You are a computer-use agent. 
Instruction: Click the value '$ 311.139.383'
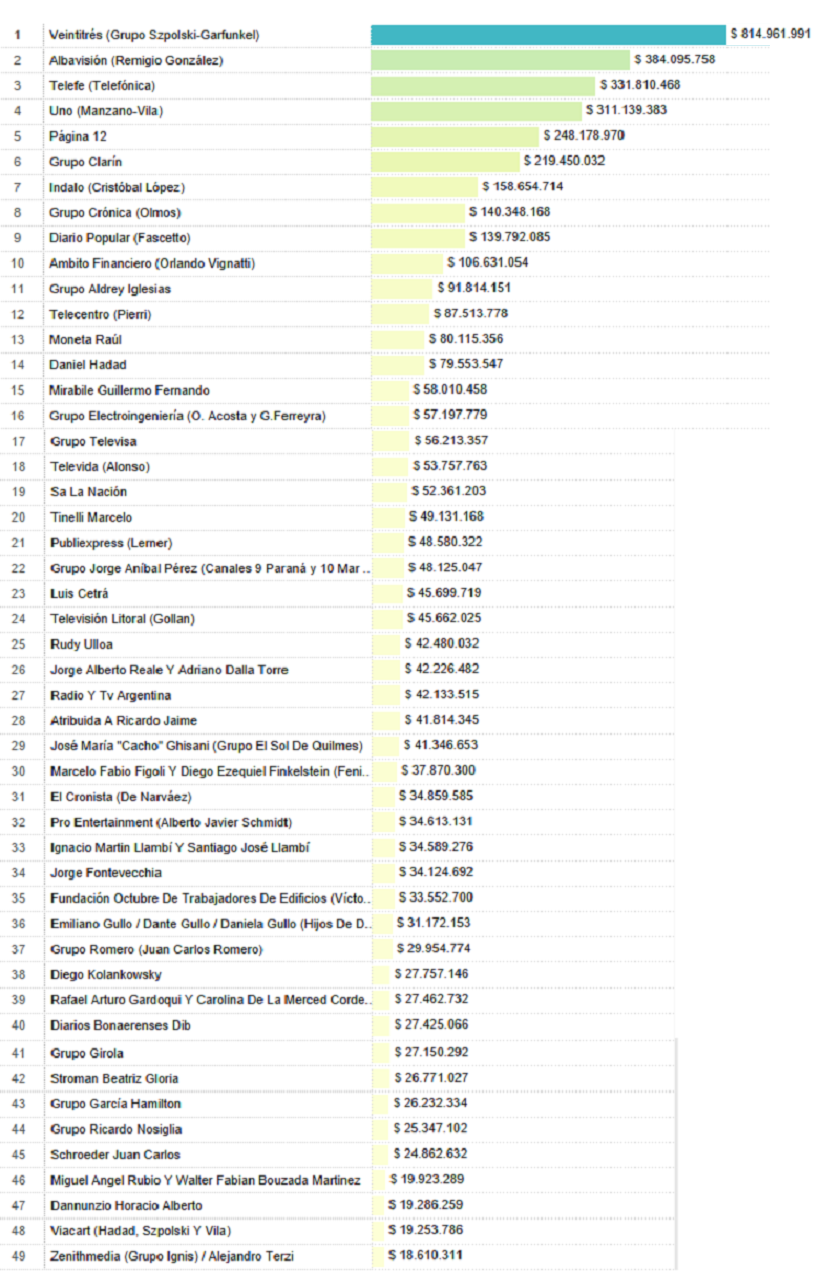(626, 110)
